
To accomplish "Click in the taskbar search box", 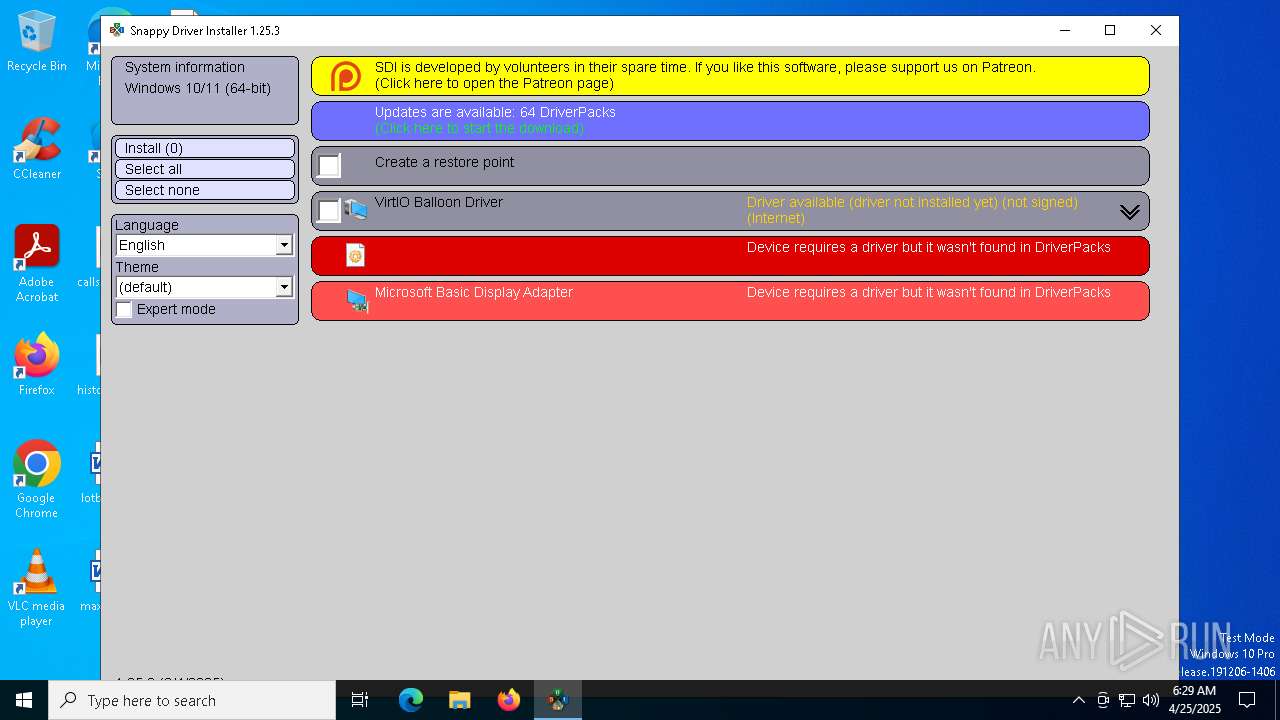I will (x=192, y=700).
